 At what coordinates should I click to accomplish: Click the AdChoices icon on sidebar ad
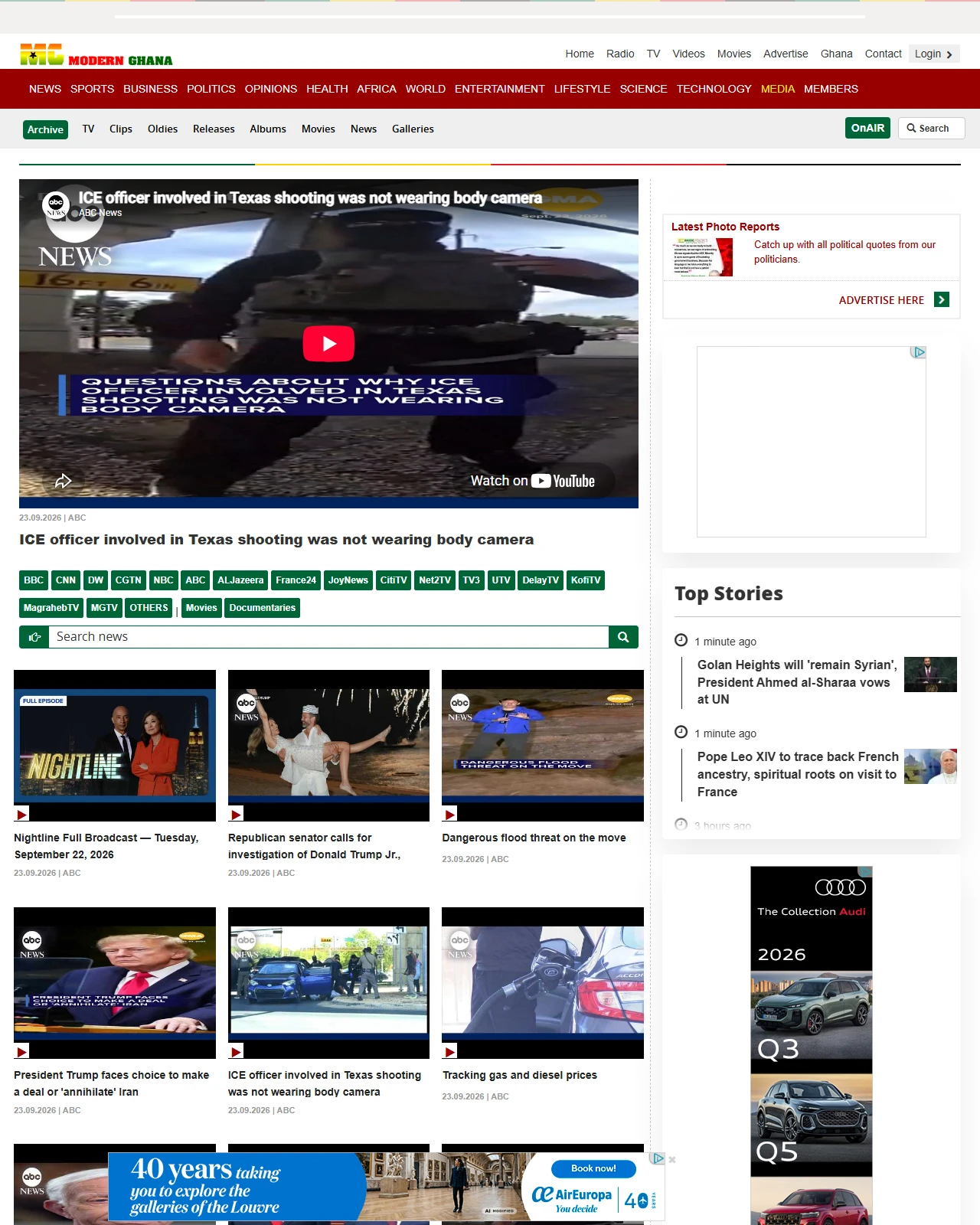pyautogui.click(x=919, y=352)
